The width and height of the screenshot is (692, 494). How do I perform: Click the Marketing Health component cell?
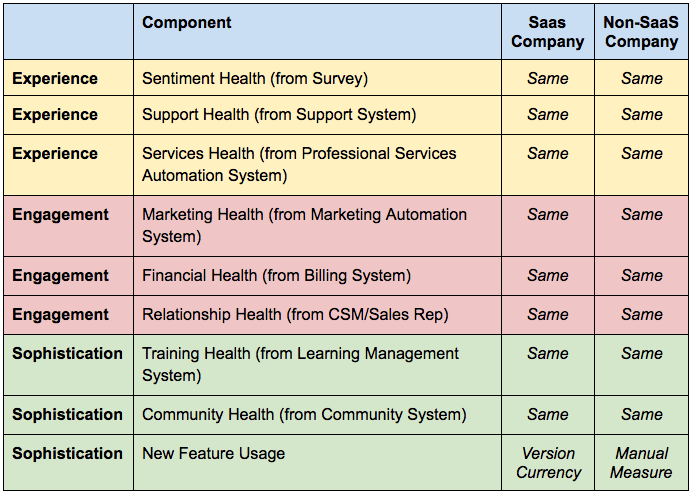point(304,225)
